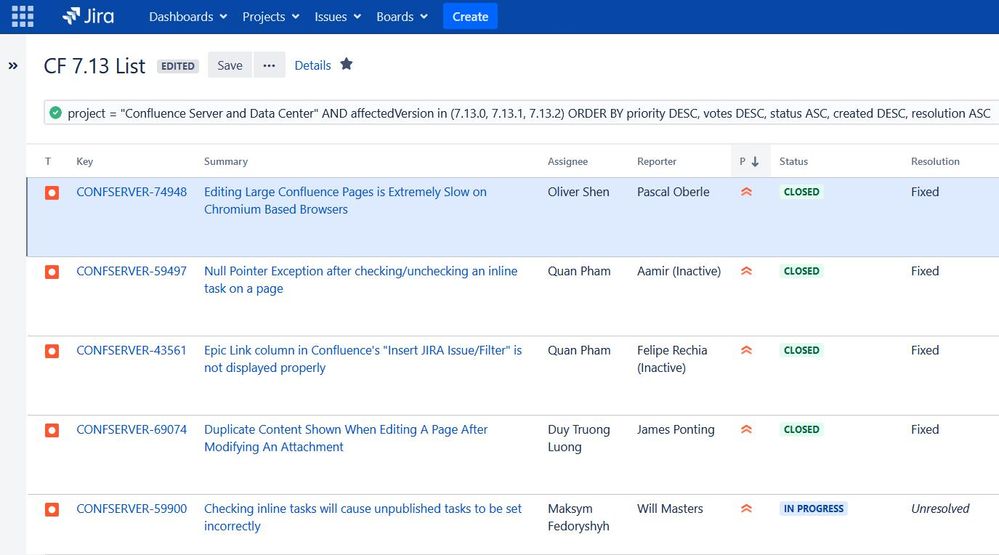The height and width of the screenshot is (555, 999).
Task: Click priority icon in CONFSERVER-59900 row
Action: (746, 508)
